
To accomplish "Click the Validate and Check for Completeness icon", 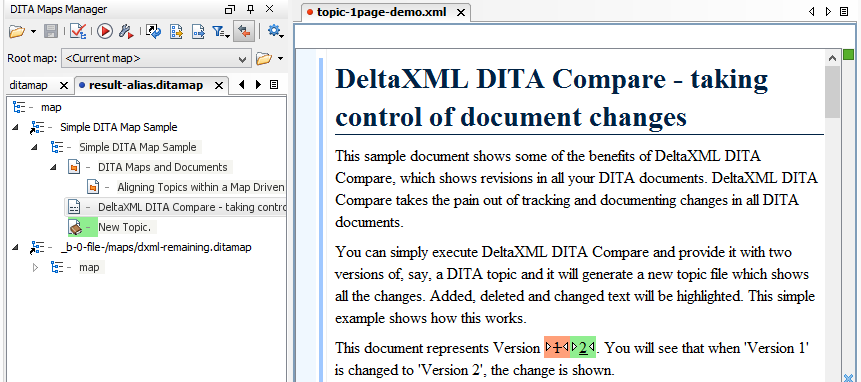I will click(x=78, y=32).
